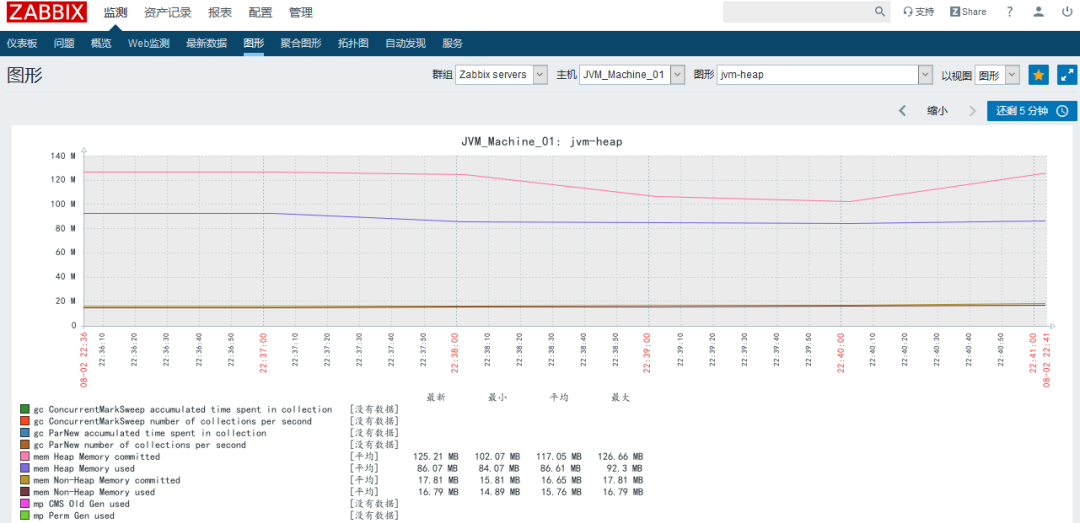Open the help question mark icon
This screenshot has height=523, width=1080.
point(1010,12)
